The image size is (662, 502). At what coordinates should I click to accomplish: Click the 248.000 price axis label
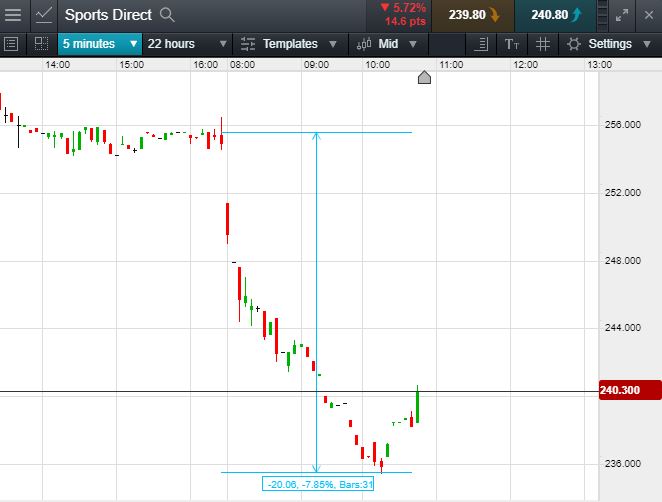623,260
